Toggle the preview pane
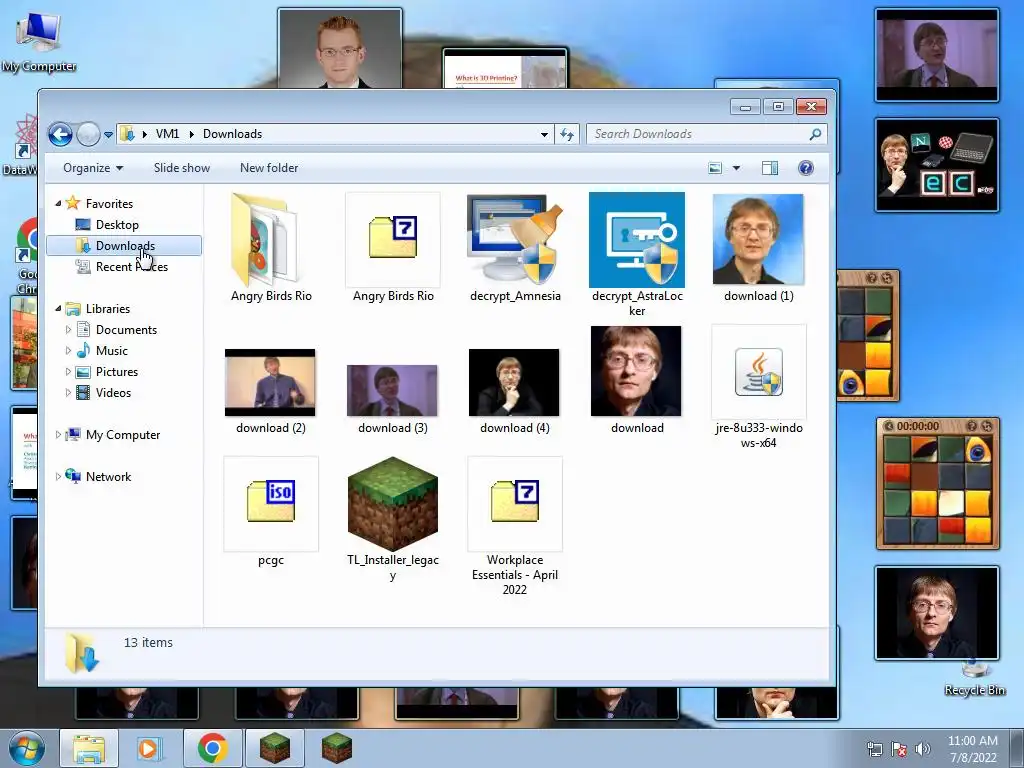Image resolution: width=1024 pixels, height=768 pixels. click(770, 168)
